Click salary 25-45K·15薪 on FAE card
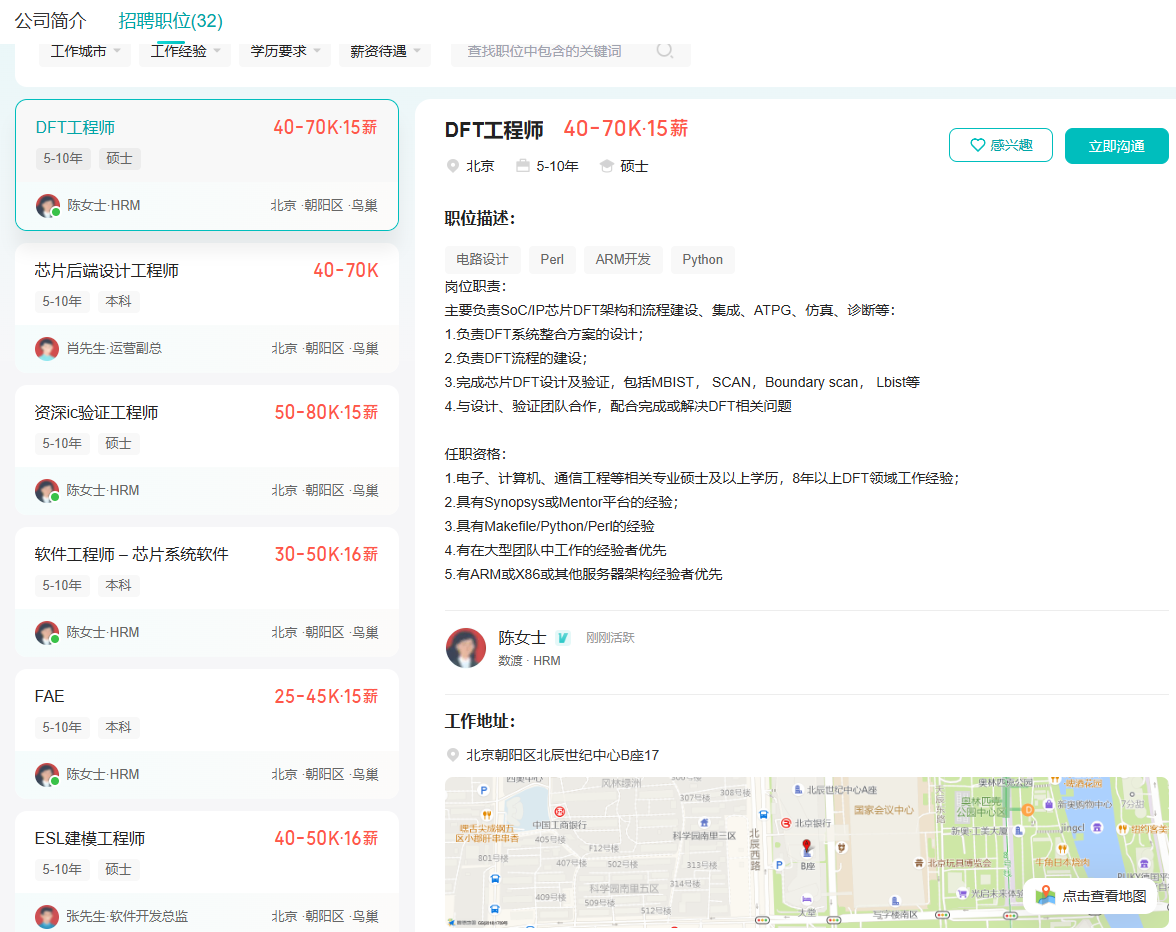Screen dimensions: 1176x932 (326, 697)
